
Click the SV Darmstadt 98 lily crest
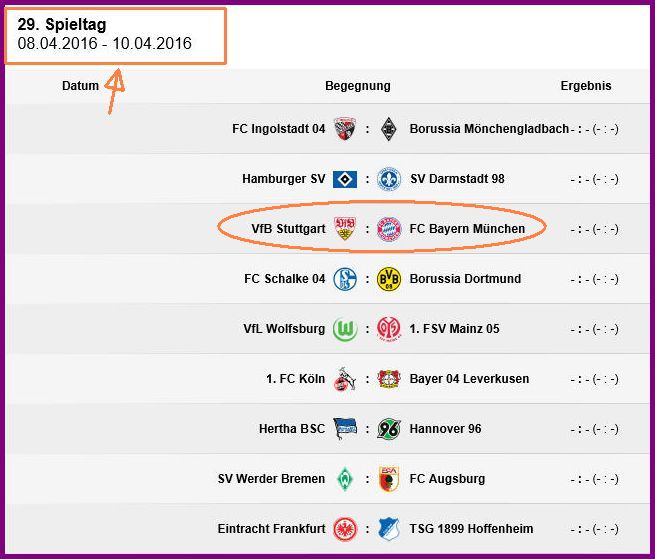coord(389,179)
